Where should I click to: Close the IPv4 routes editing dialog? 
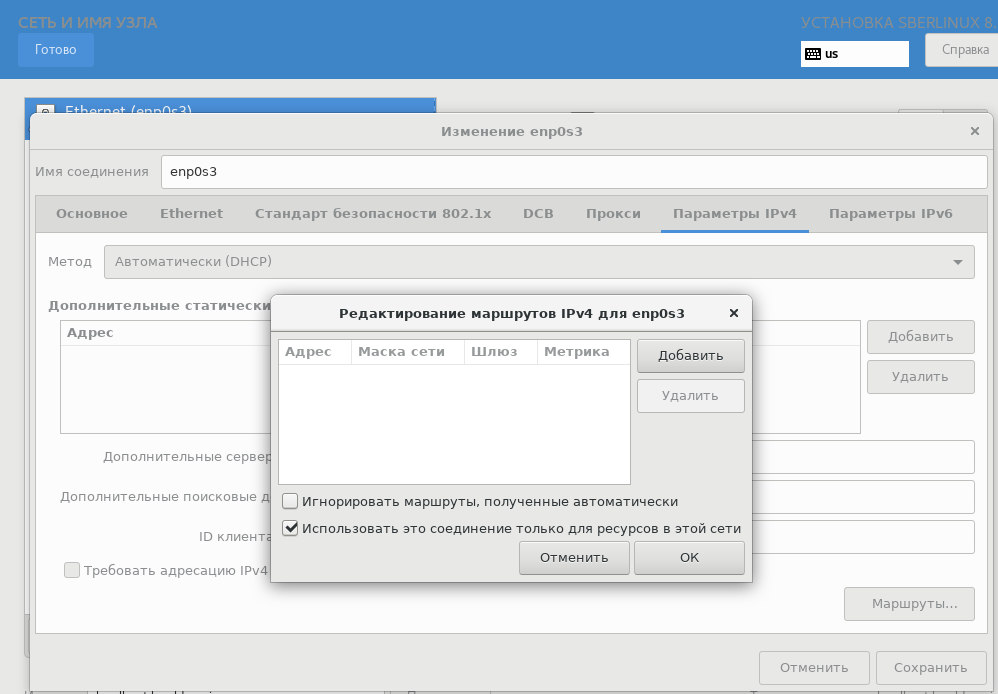coord(733,313)
